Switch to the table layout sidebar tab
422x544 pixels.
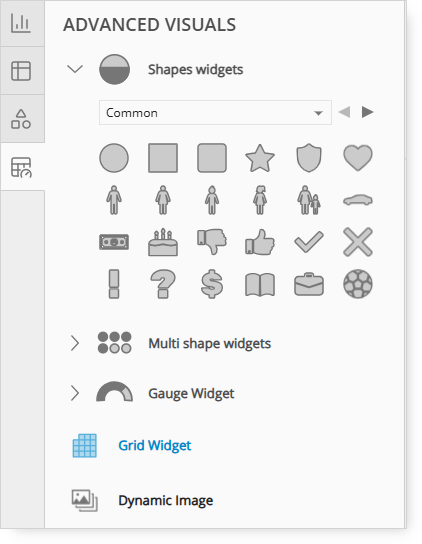point(22,71)
